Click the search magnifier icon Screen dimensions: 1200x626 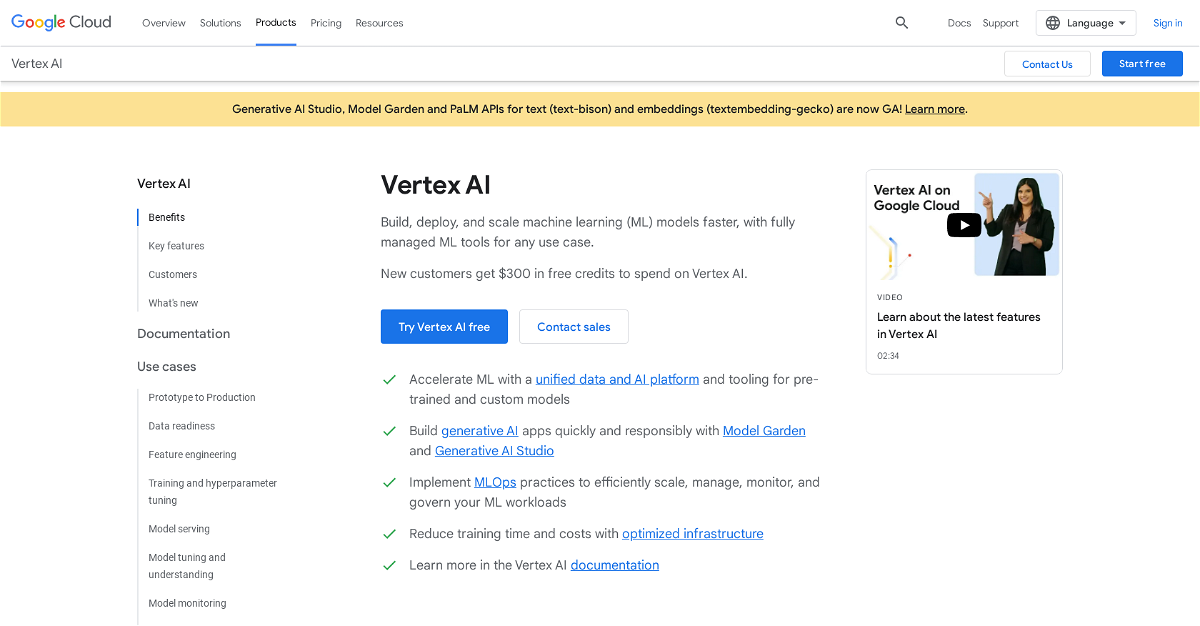[x=901, y=23]
